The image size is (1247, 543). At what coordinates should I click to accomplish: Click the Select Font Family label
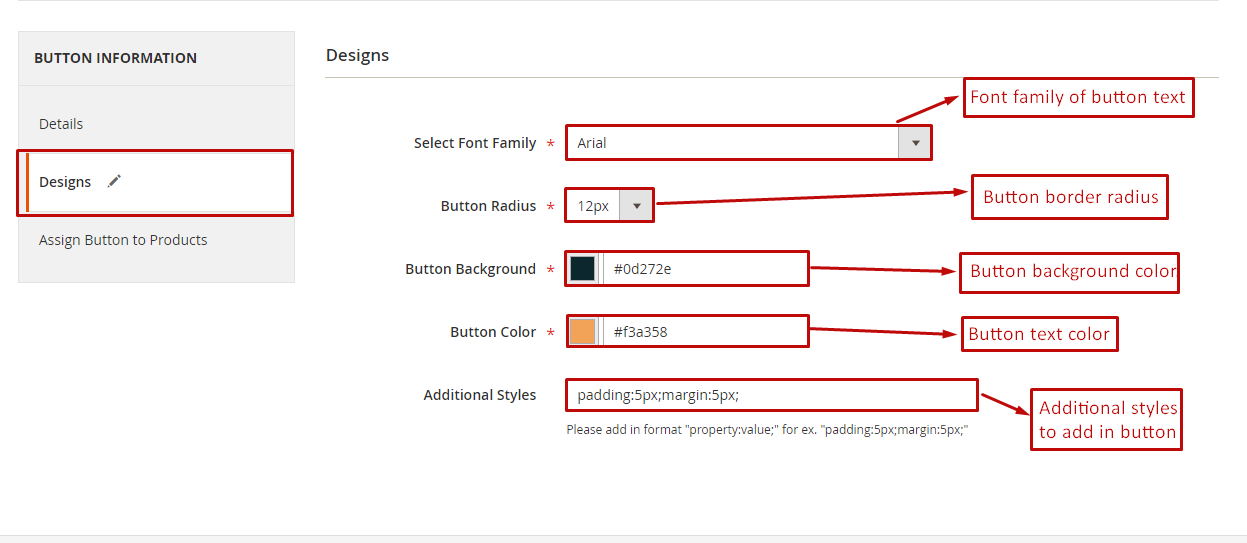click(475, 143)
